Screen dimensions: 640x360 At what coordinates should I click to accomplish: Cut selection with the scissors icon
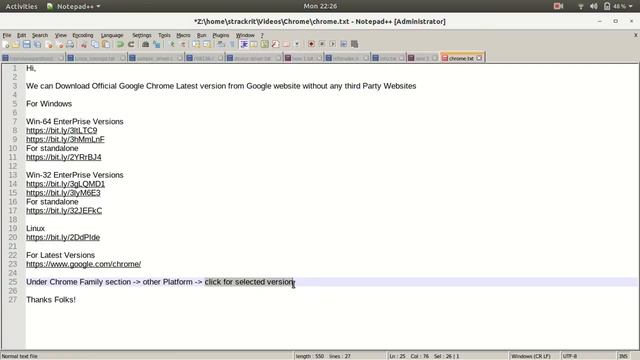tap(84, 44)
